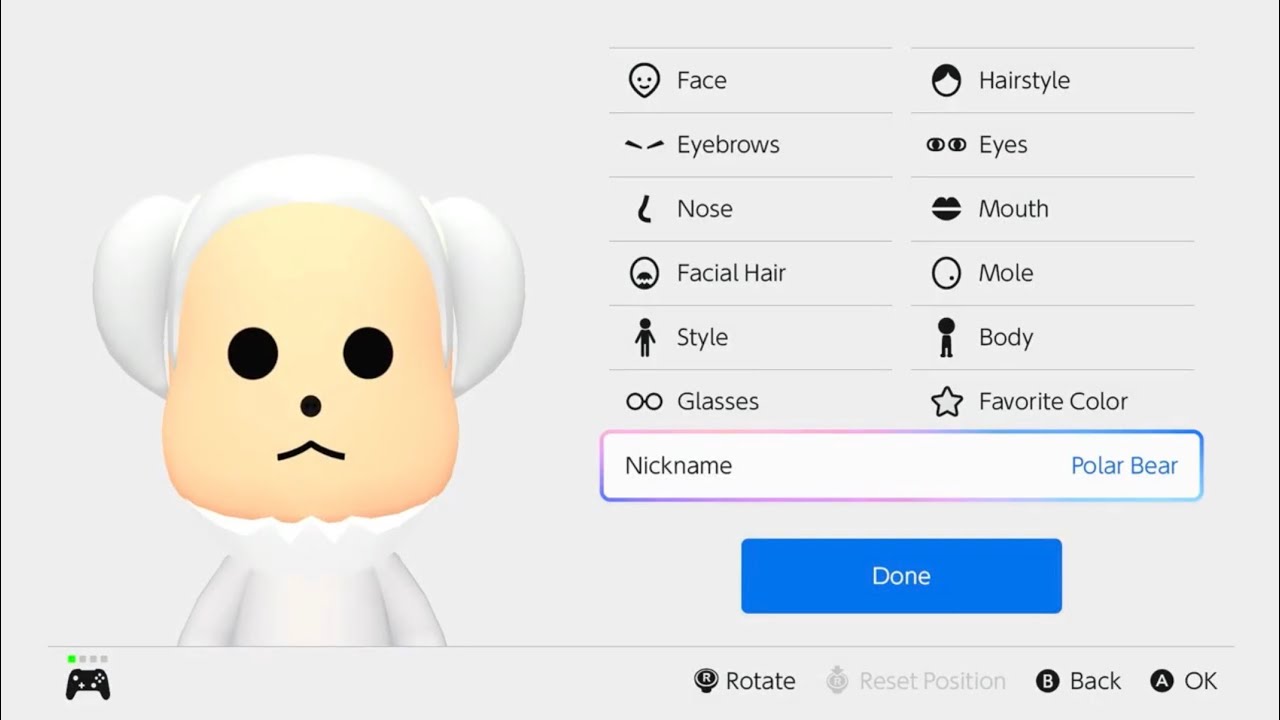Open the Face menu label
Image resolution: width=1280 pixels, height=720 pixels.
(x=702, y=81)
